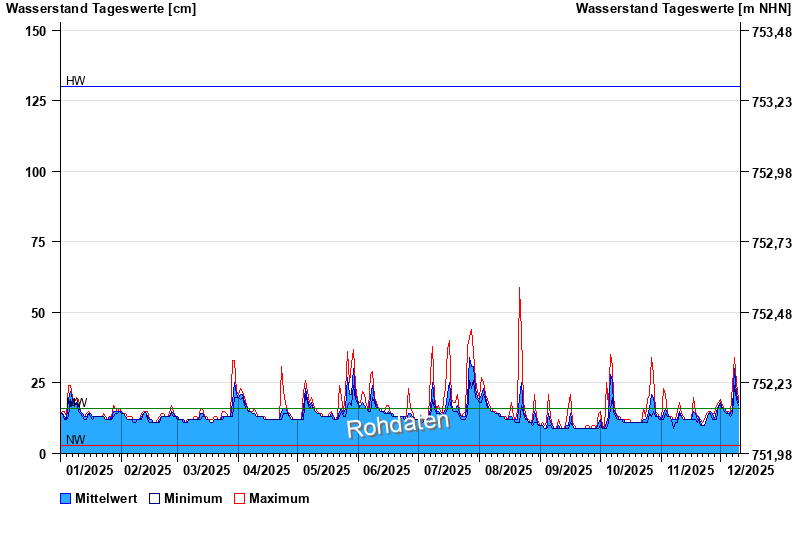Click the 100 value on the left axis
800x550 pixels.
pyautogui.click(x=36, y=172)
